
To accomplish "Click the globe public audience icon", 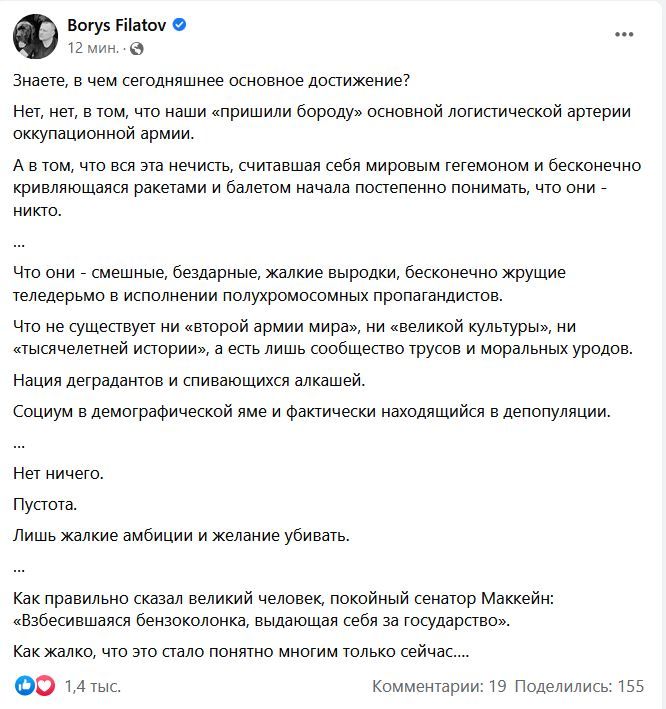I will (136, 47).
